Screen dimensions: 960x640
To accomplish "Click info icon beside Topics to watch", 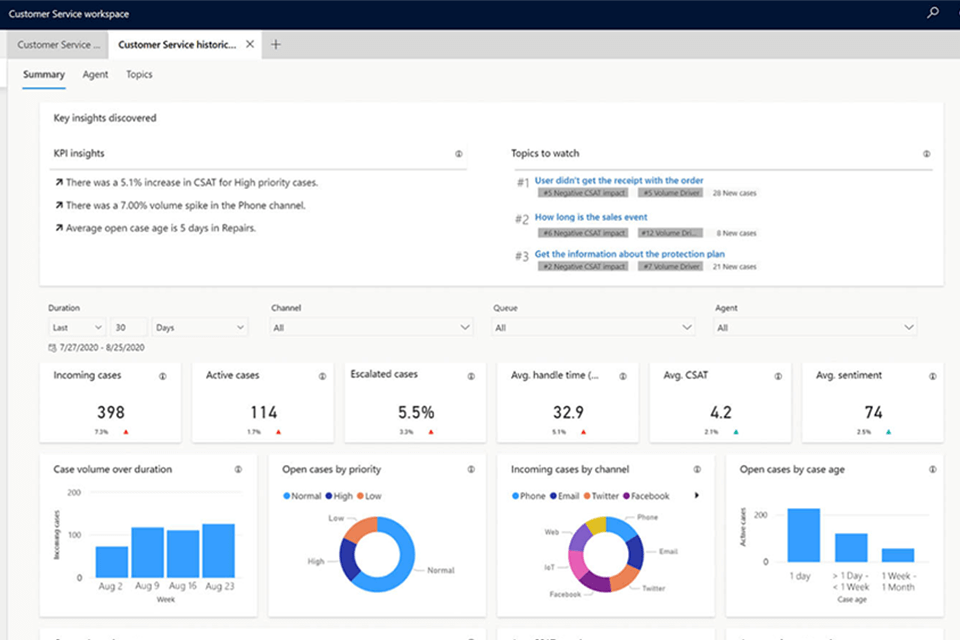I will pyautogui.click(x=926, y=154).
